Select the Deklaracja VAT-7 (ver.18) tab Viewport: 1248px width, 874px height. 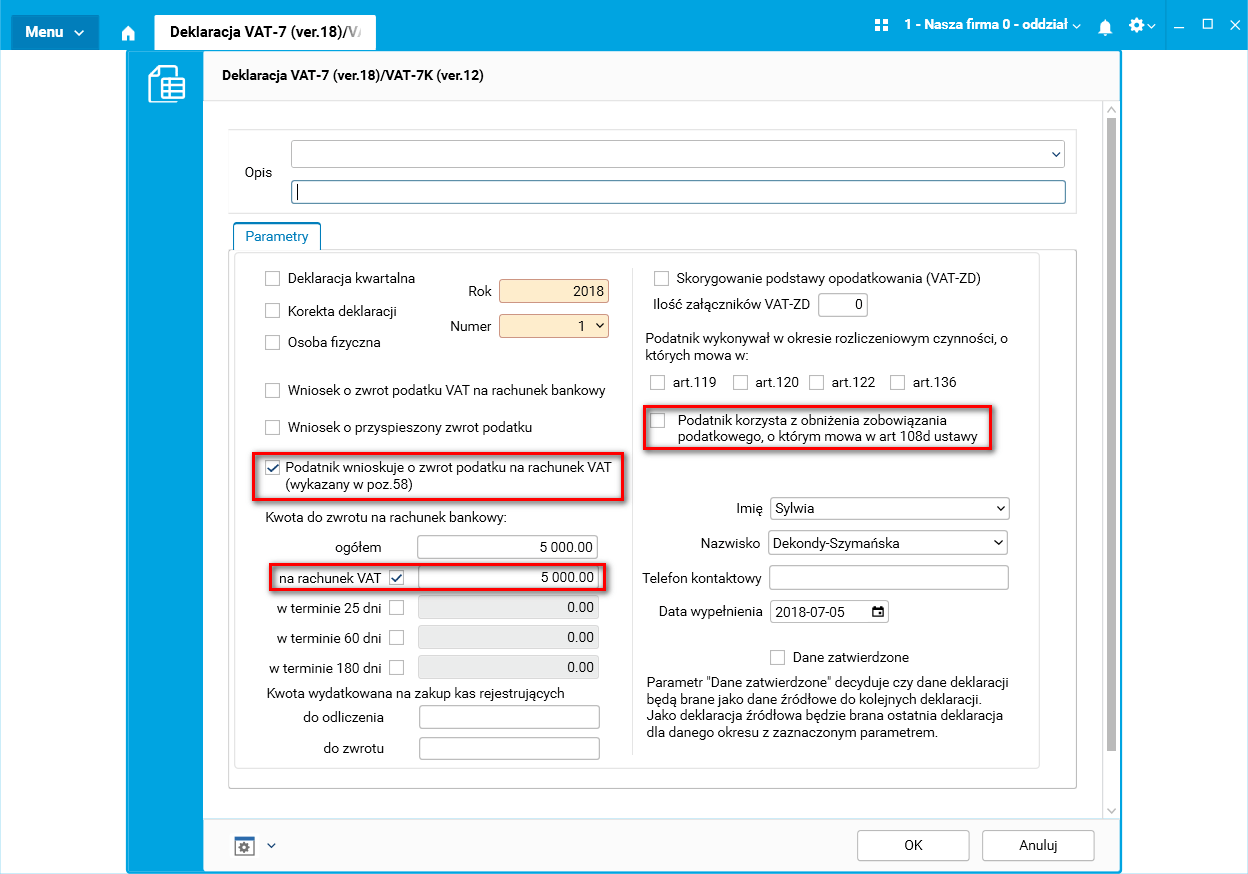264,32
